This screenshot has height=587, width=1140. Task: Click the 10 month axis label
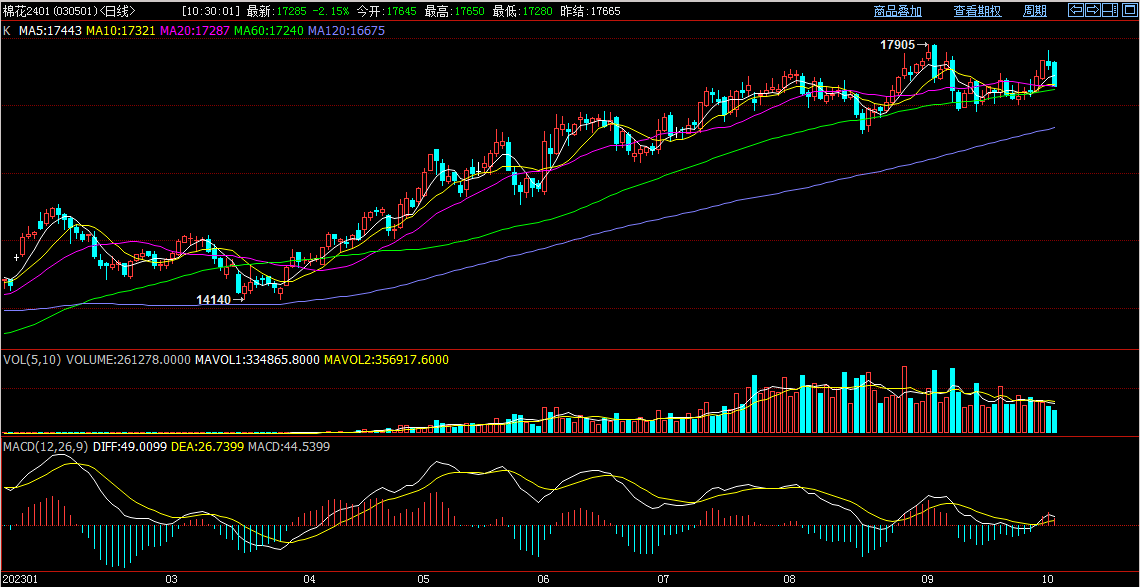click(1048, 580)
